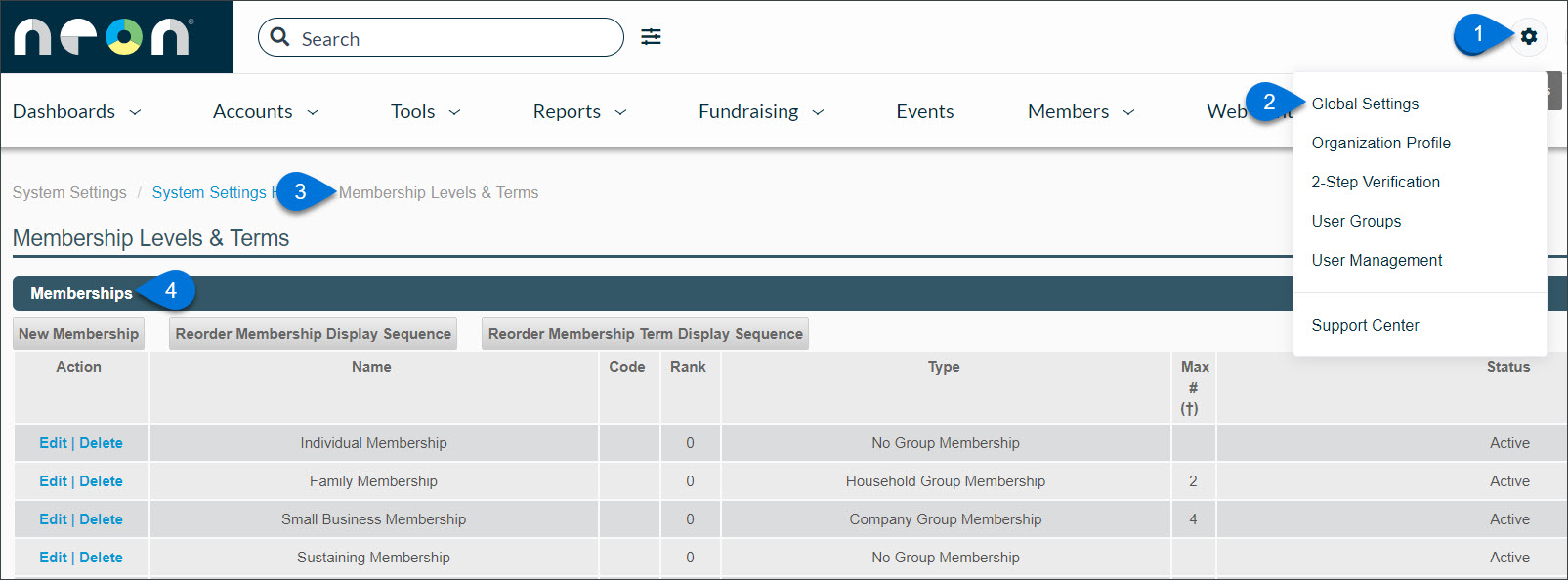1568x580 pixels.
Task: Click the Type column header
Action: 944,367
